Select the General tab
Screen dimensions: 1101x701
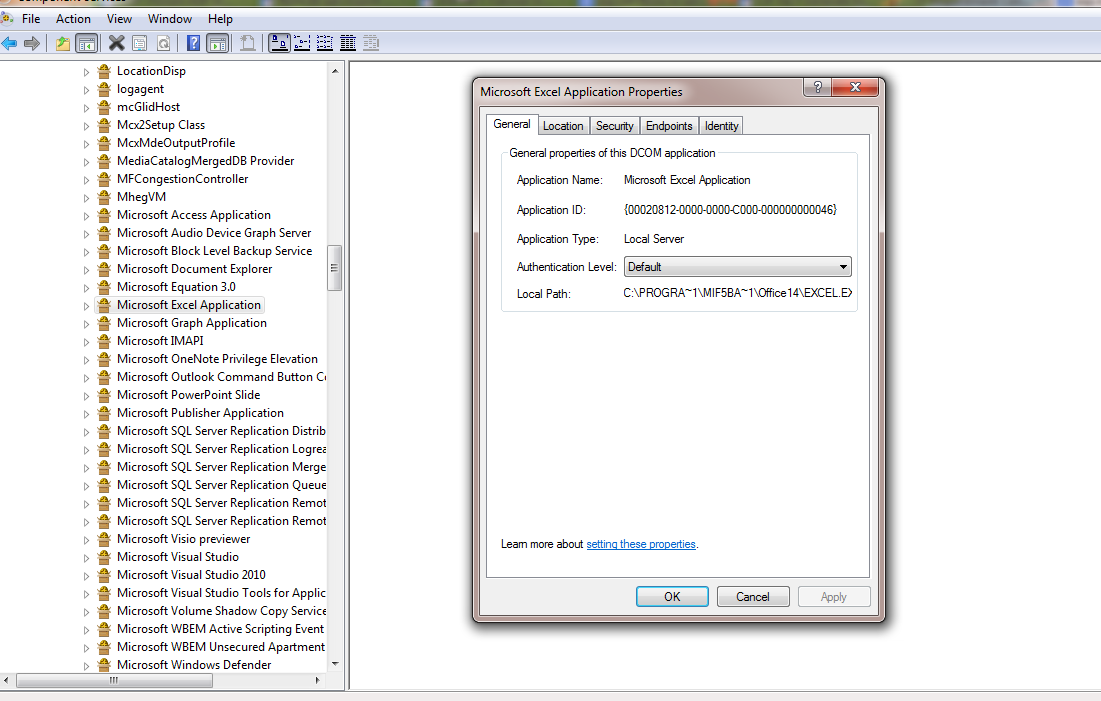coord(512,124)
